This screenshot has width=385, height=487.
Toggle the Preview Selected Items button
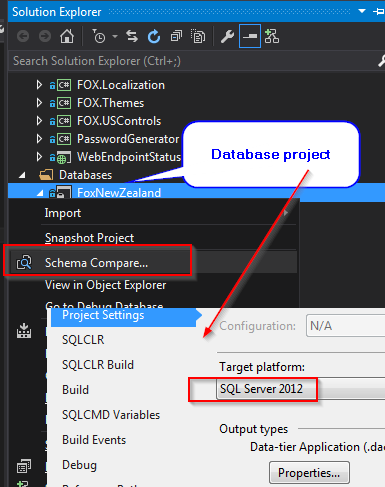point(250,36)
